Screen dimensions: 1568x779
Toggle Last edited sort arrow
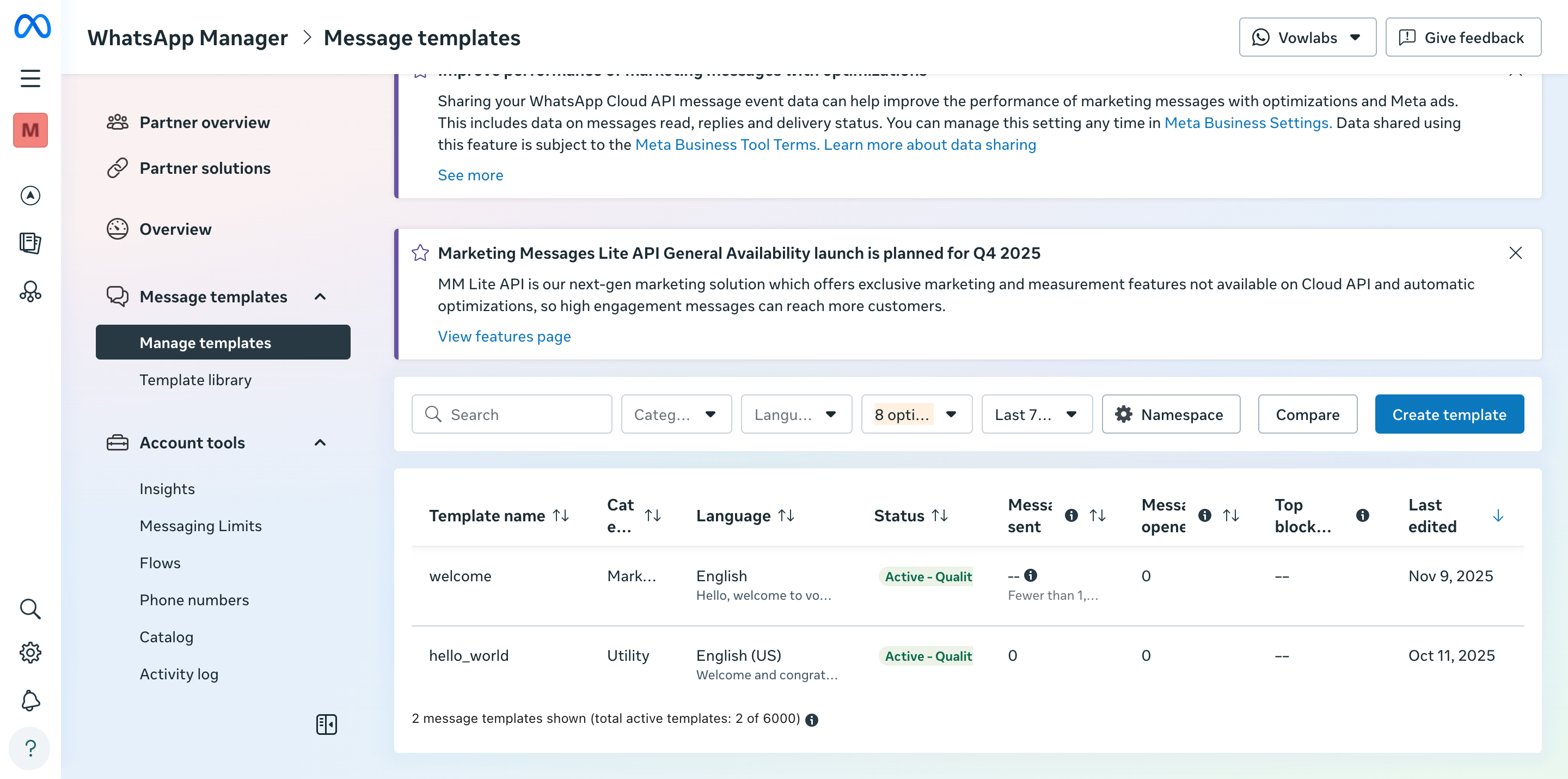tap(1498, 516)
